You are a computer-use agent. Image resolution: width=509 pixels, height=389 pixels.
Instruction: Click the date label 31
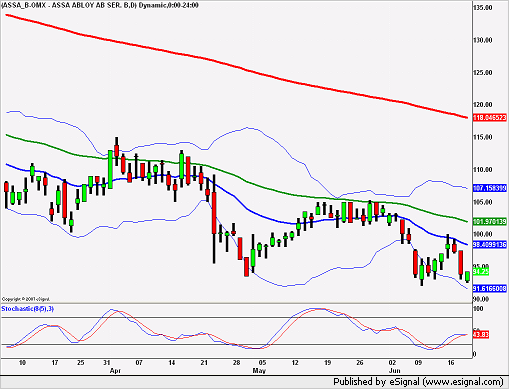coord(107,363)
